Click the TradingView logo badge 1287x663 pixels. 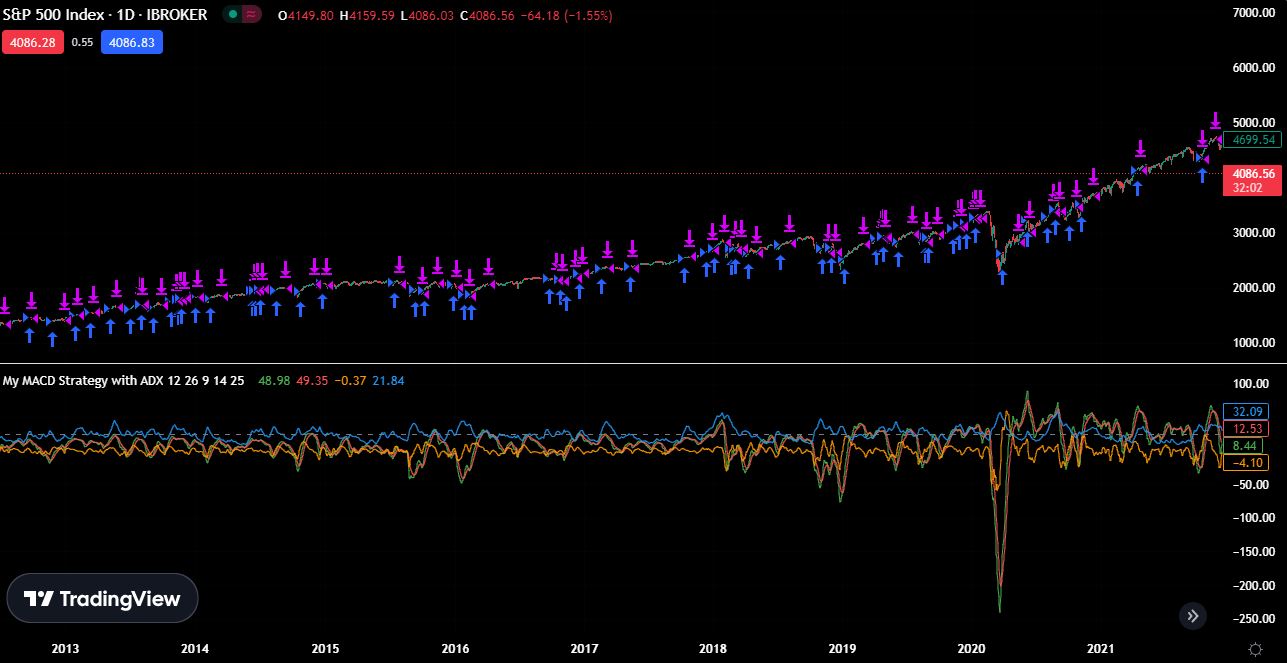tap(102, 598)
